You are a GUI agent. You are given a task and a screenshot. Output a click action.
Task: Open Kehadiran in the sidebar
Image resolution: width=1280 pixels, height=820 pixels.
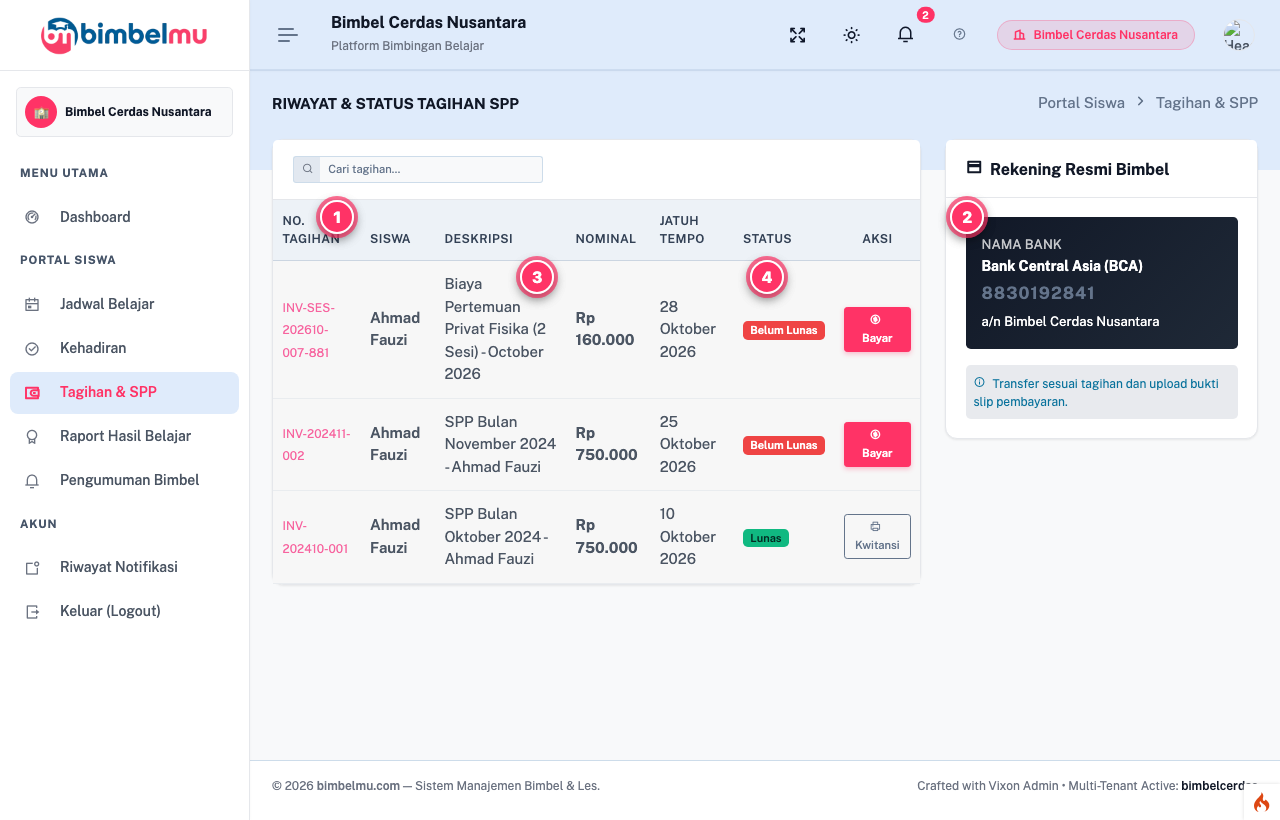point(124,348)
